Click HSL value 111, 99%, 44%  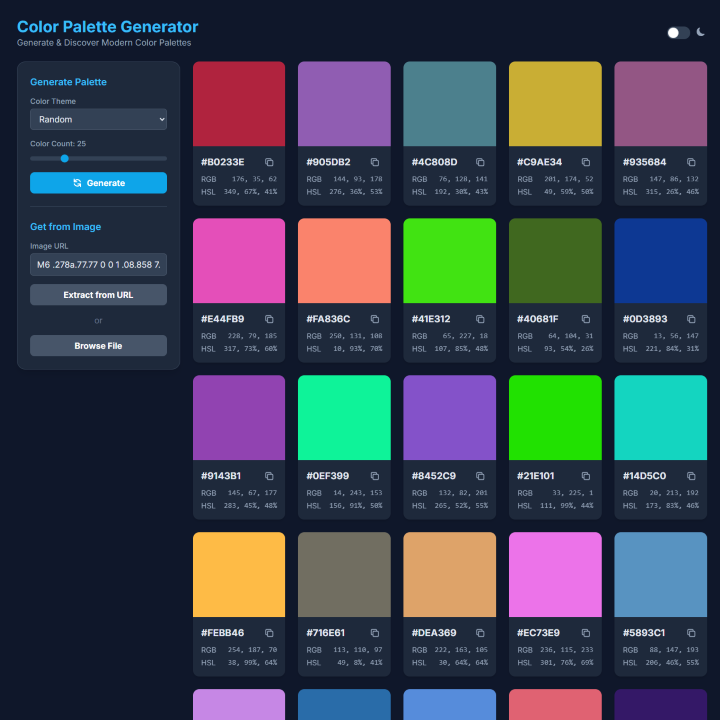(566, 506)
